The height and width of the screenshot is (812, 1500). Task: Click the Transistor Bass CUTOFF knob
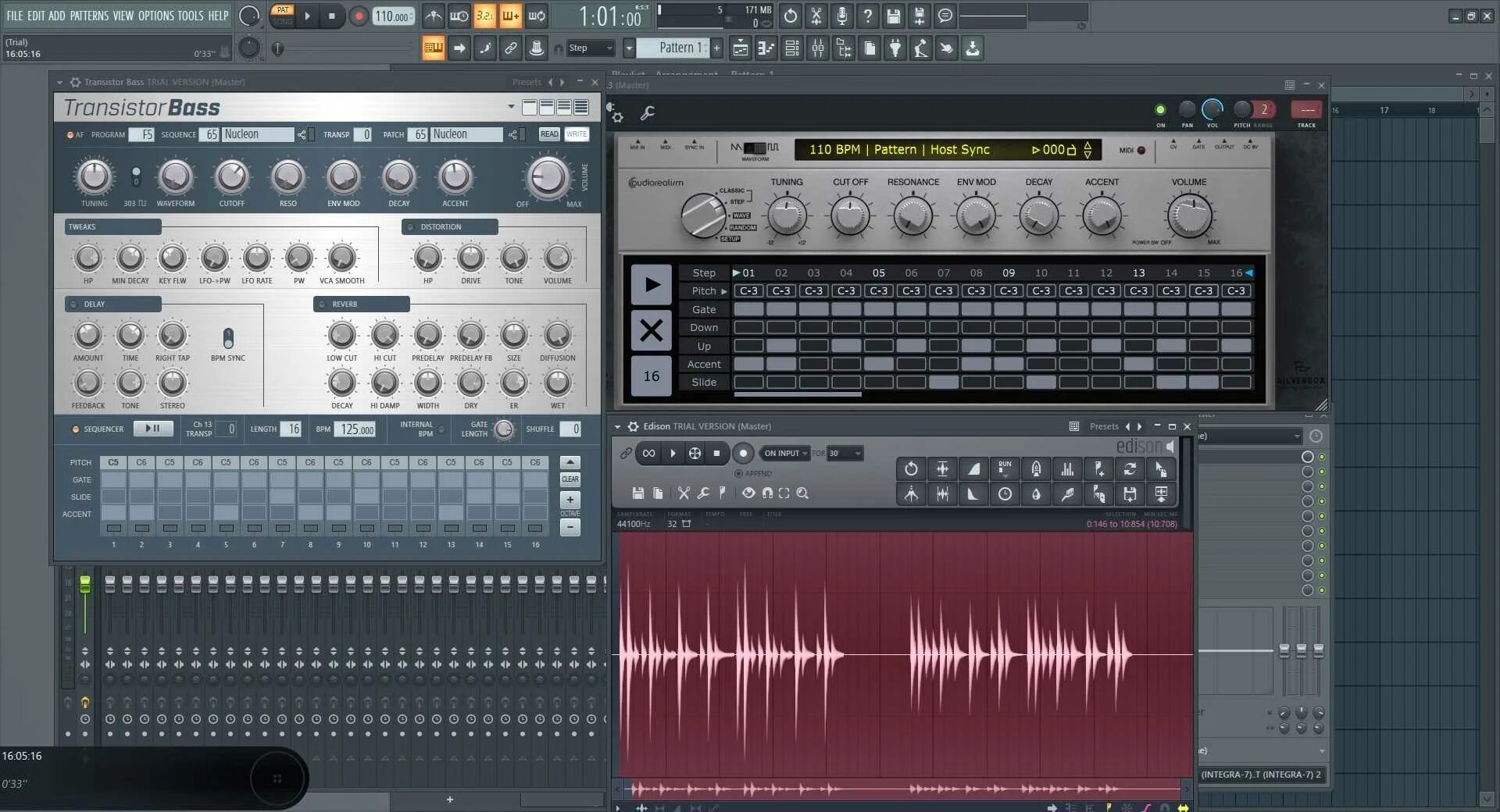coord(232,177)
